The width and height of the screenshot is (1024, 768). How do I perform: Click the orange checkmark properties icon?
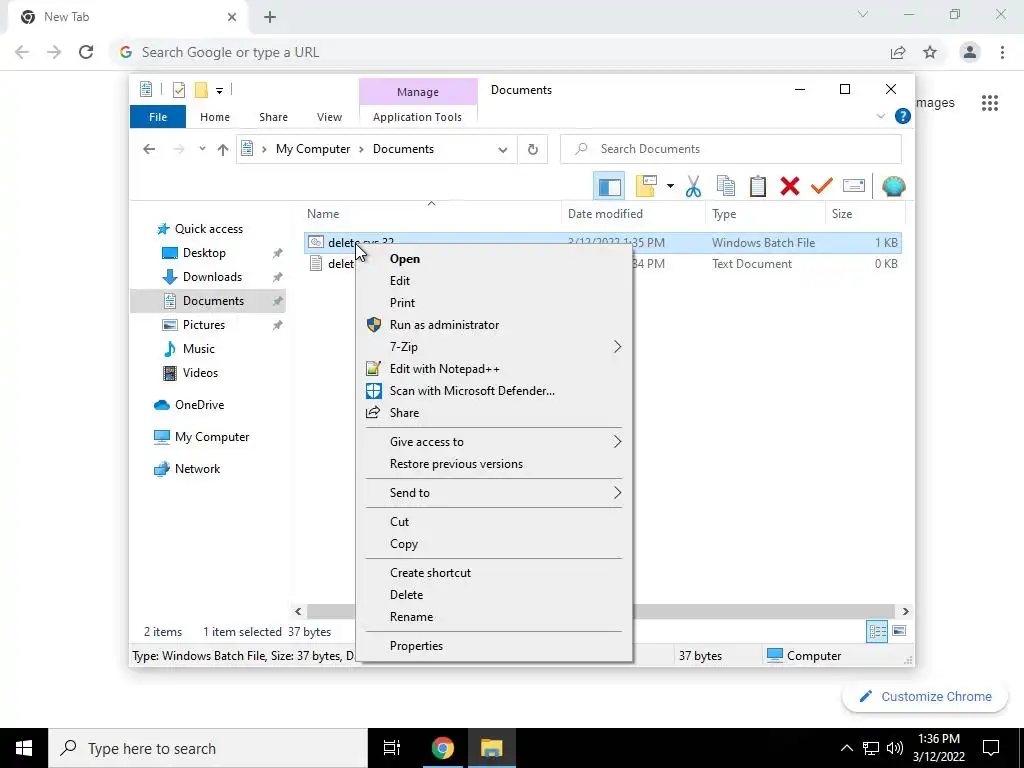pyautogui.click(x=822, y=187)
